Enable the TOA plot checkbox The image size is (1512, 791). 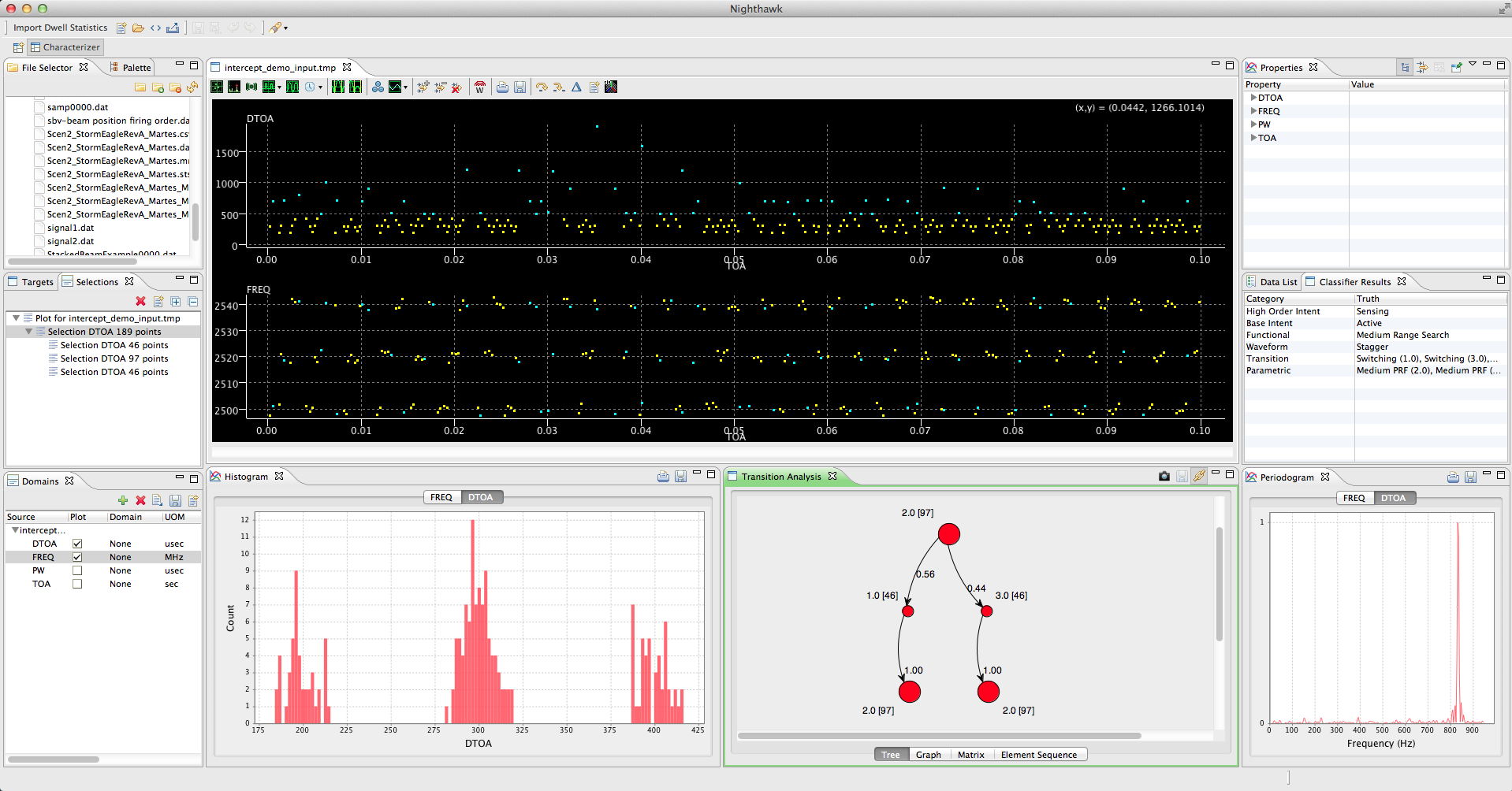(77, 584)
